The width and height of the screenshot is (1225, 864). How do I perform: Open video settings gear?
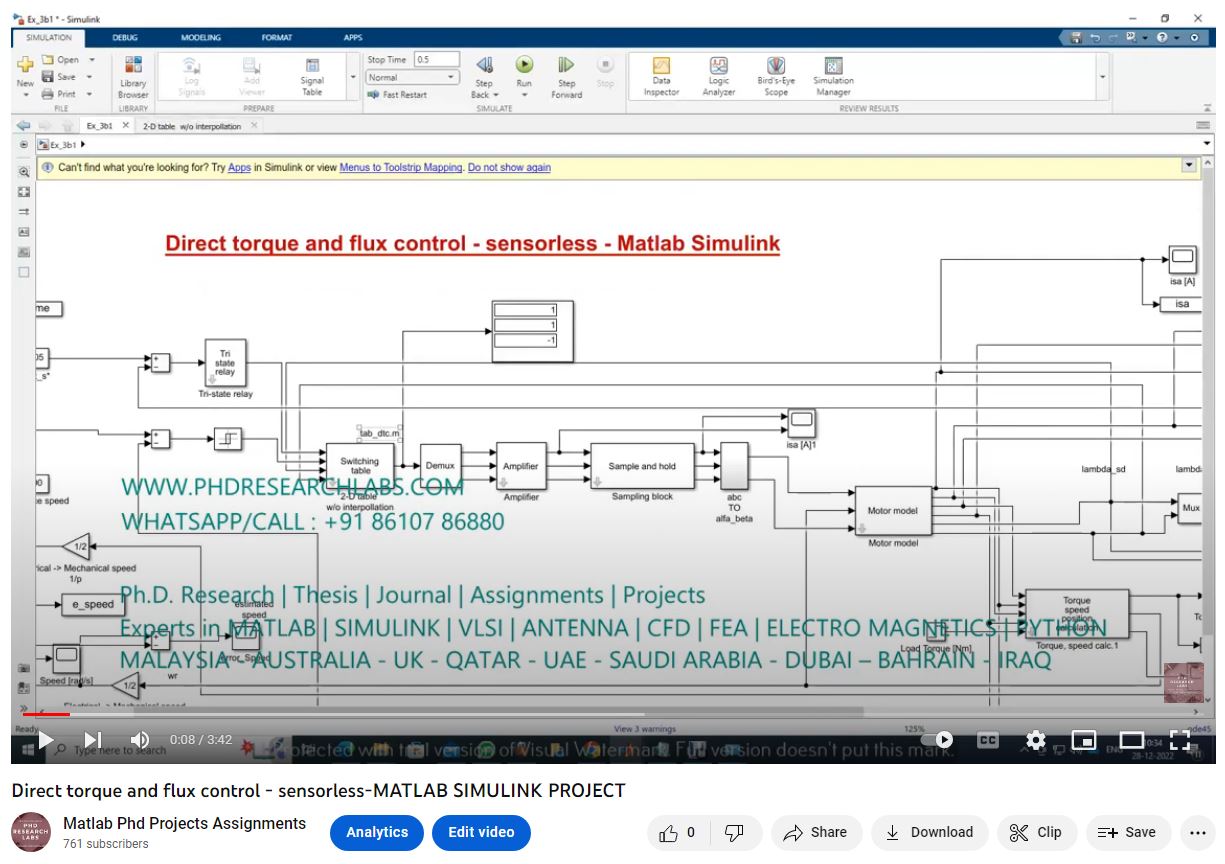click(1036, 740)
